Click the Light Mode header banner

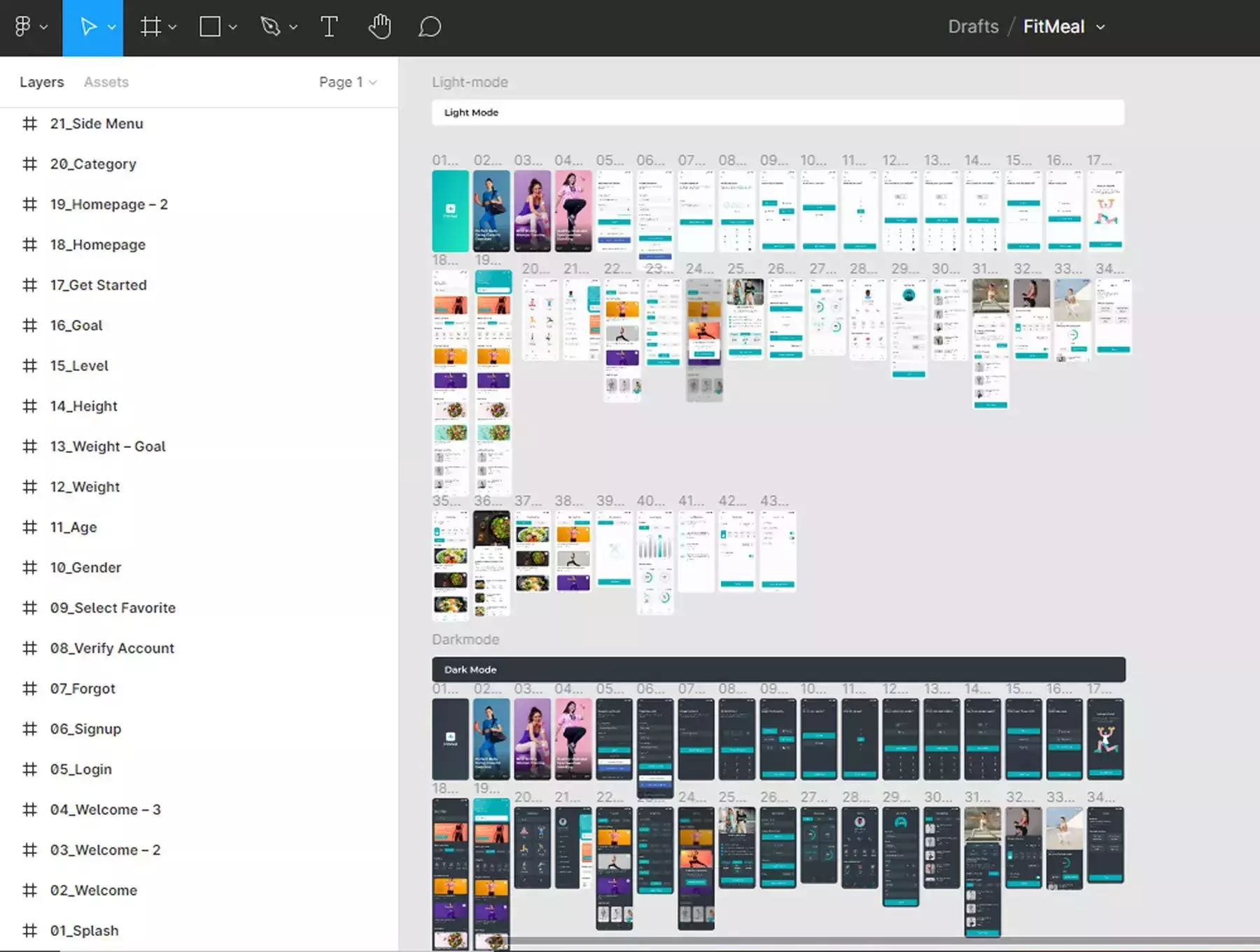[778, 113]
